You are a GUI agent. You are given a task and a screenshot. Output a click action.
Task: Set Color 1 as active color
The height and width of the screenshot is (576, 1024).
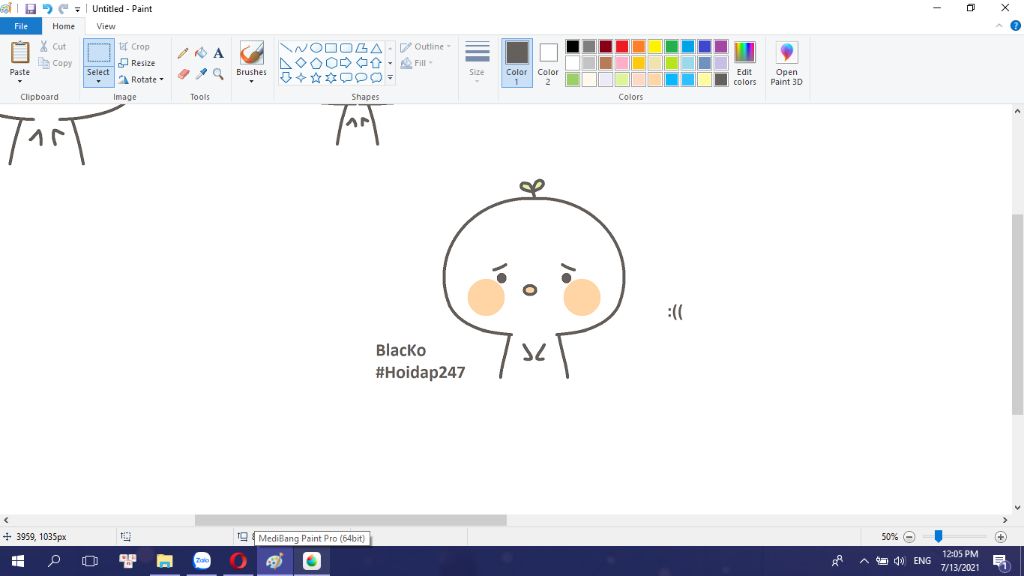pyautogui.click(x=517, y=63)
